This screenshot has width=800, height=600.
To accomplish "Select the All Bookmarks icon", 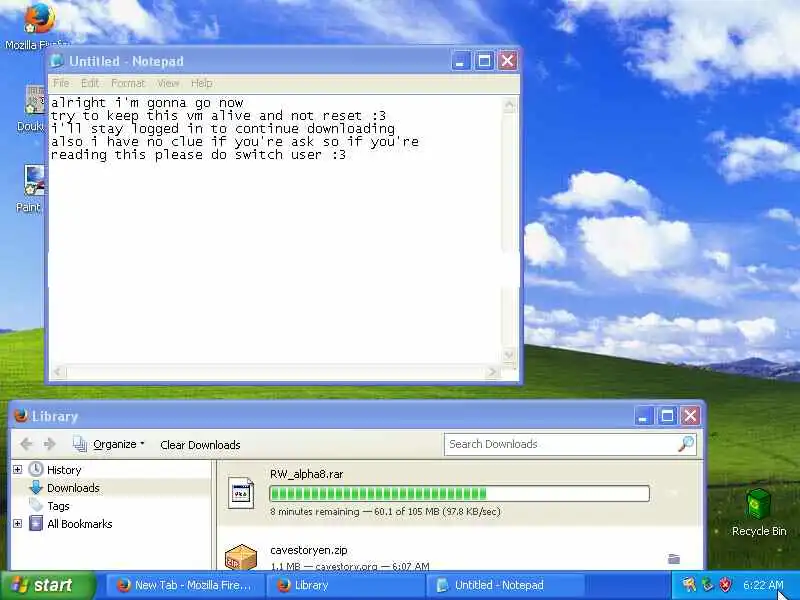I will [36, 523].
